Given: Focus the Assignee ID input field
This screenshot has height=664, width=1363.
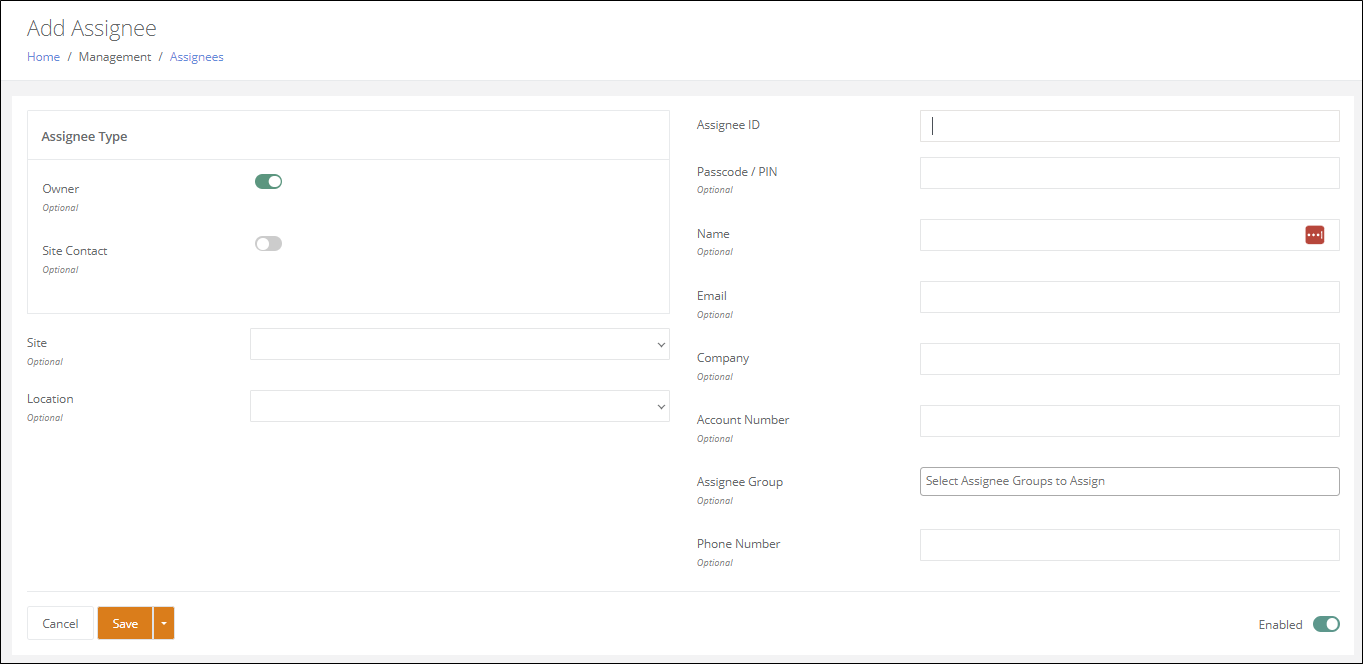Looking at the screenshot, I should (x=1129, y=126).
